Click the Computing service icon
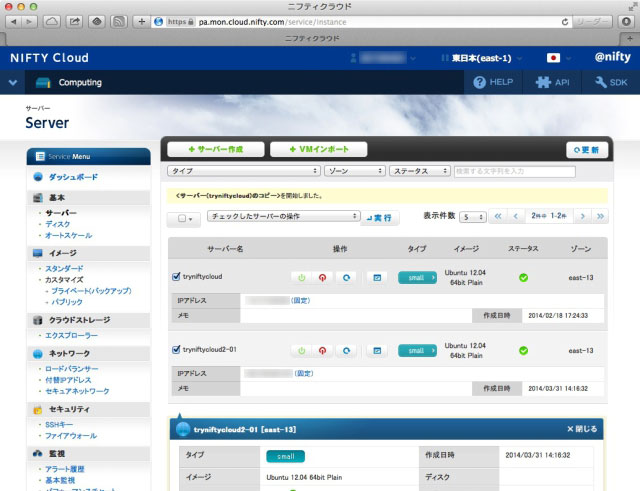 coord(43,82)
